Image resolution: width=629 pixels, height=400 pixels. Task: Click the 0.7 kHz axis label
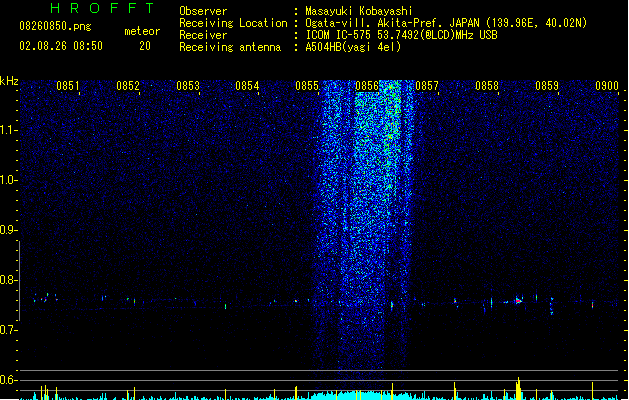coord(8,330)
